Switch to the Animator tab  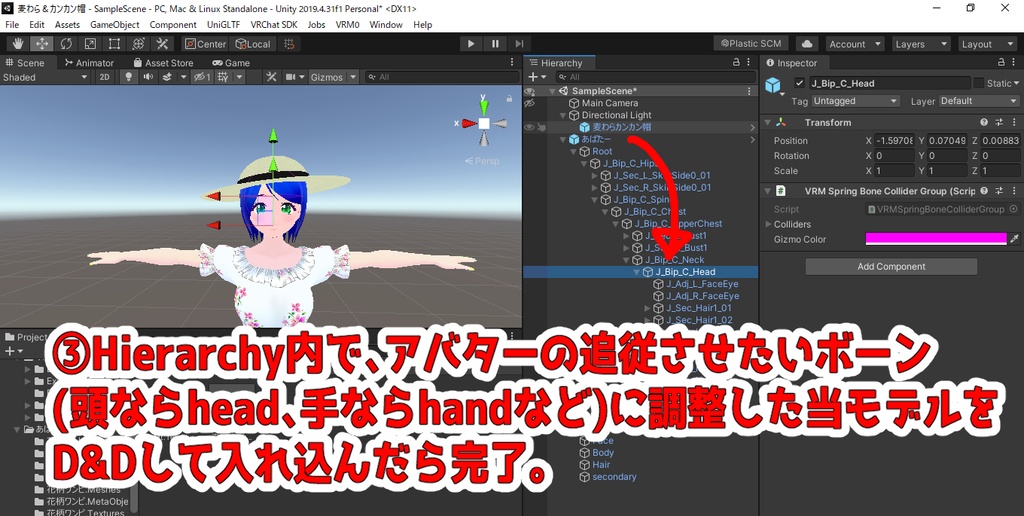coord(88,63)
